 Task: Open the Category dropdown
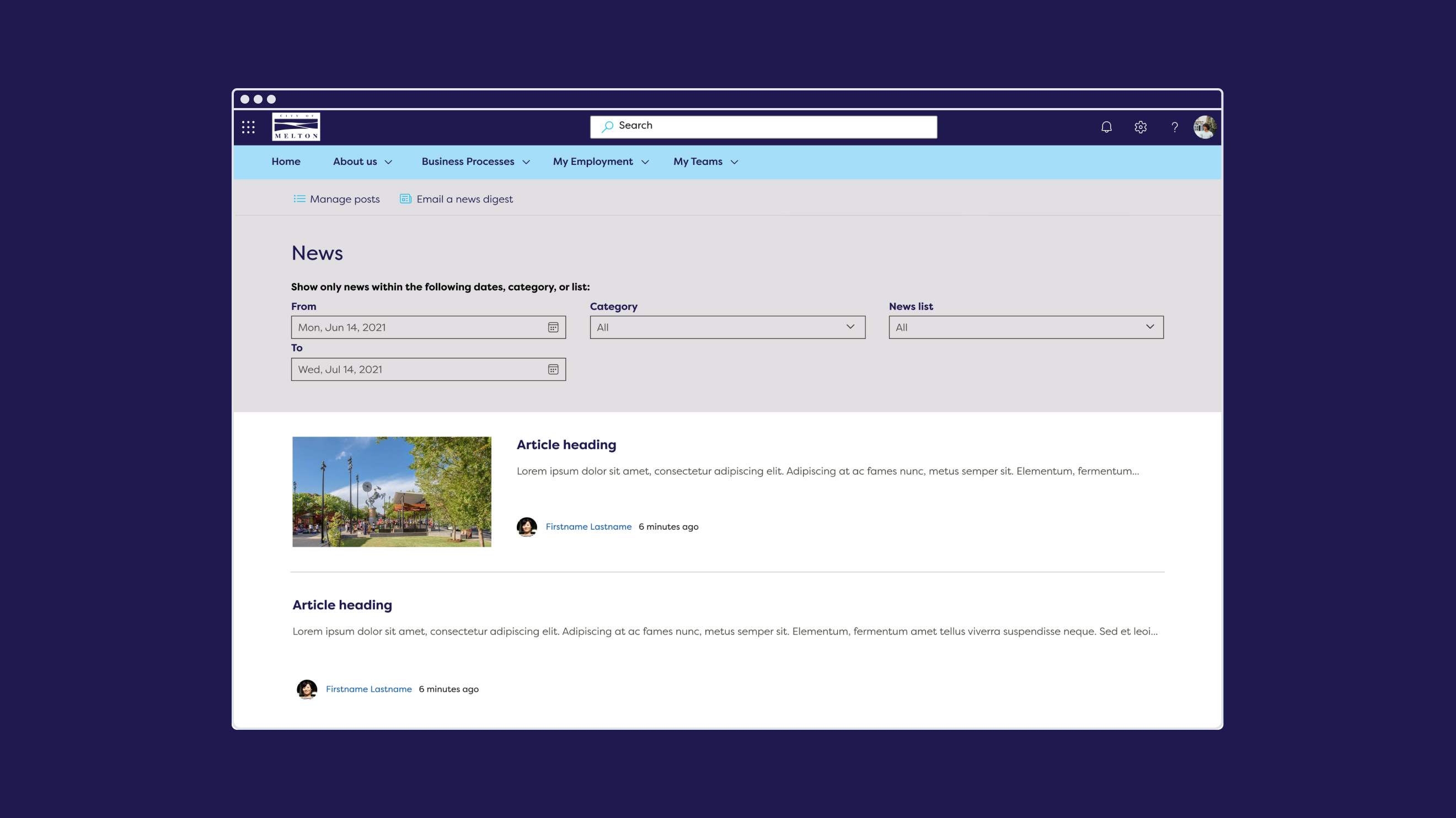[x=727, y=327]
